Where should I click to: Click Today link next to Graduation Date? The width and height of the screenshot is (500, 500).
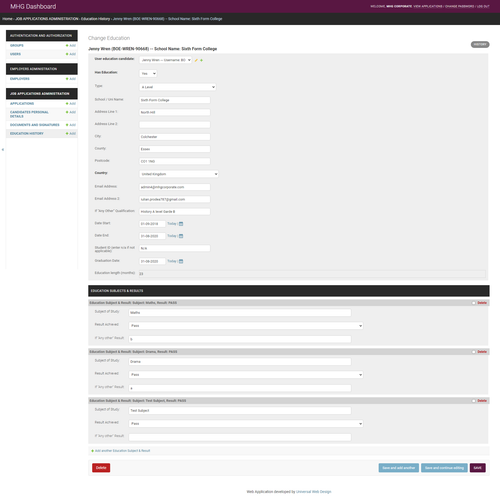pyautogui.click(x=172, y=261)
